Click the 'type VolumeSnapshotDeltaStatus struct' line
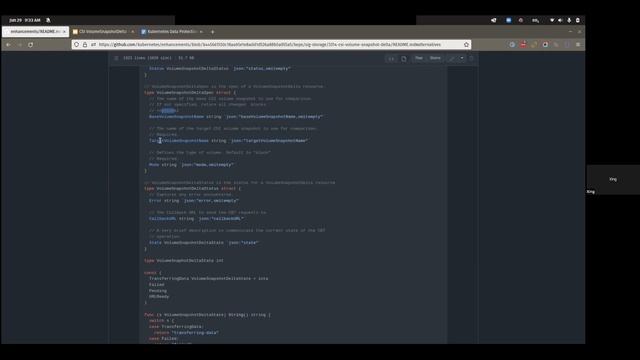This screenshot has height=360, width=640. [192, 189]
